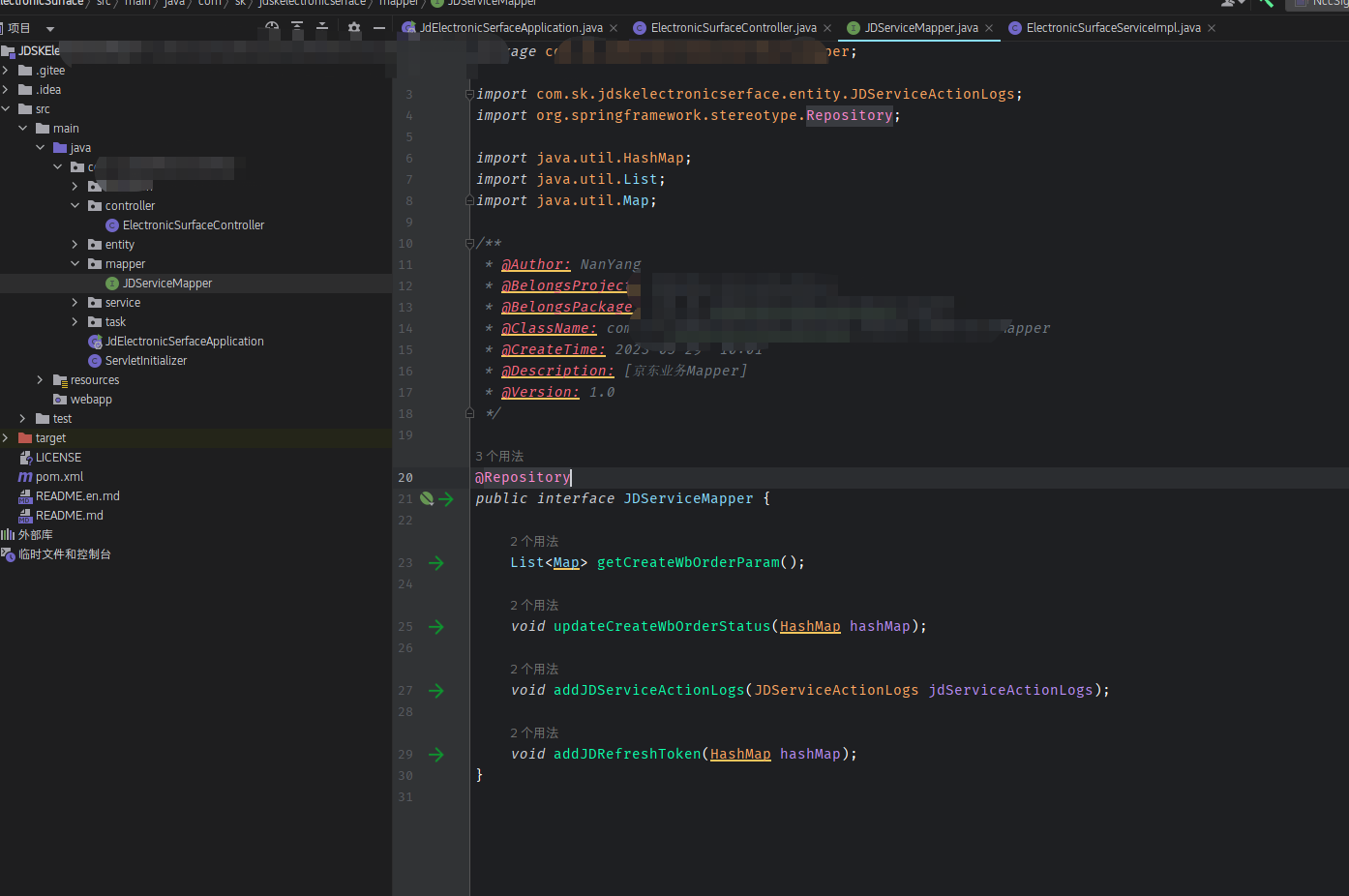1349x896 pixels.
Task: Click the collapse all icon in project panel
Action: click(x=322, y=28)
